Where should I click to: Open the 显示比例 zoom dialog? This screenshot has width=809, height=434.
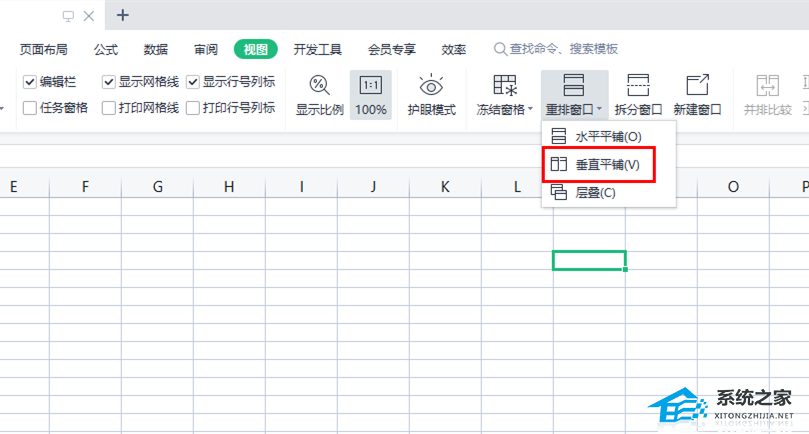click(319, 95)
